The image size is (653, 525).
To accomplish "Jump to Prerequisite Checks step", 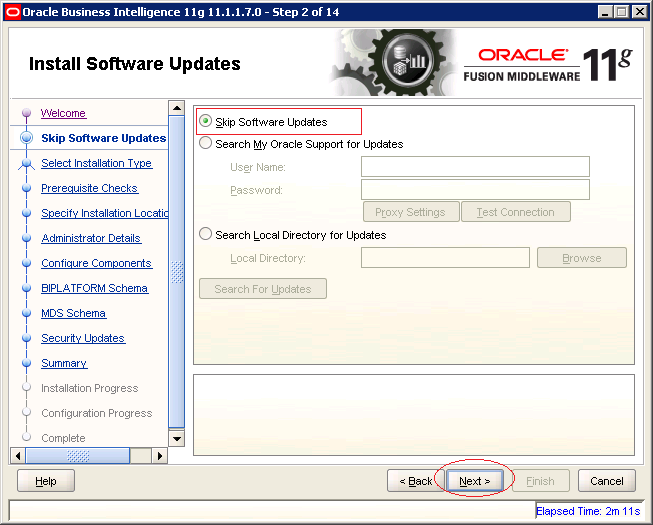I will coord(90,188).
